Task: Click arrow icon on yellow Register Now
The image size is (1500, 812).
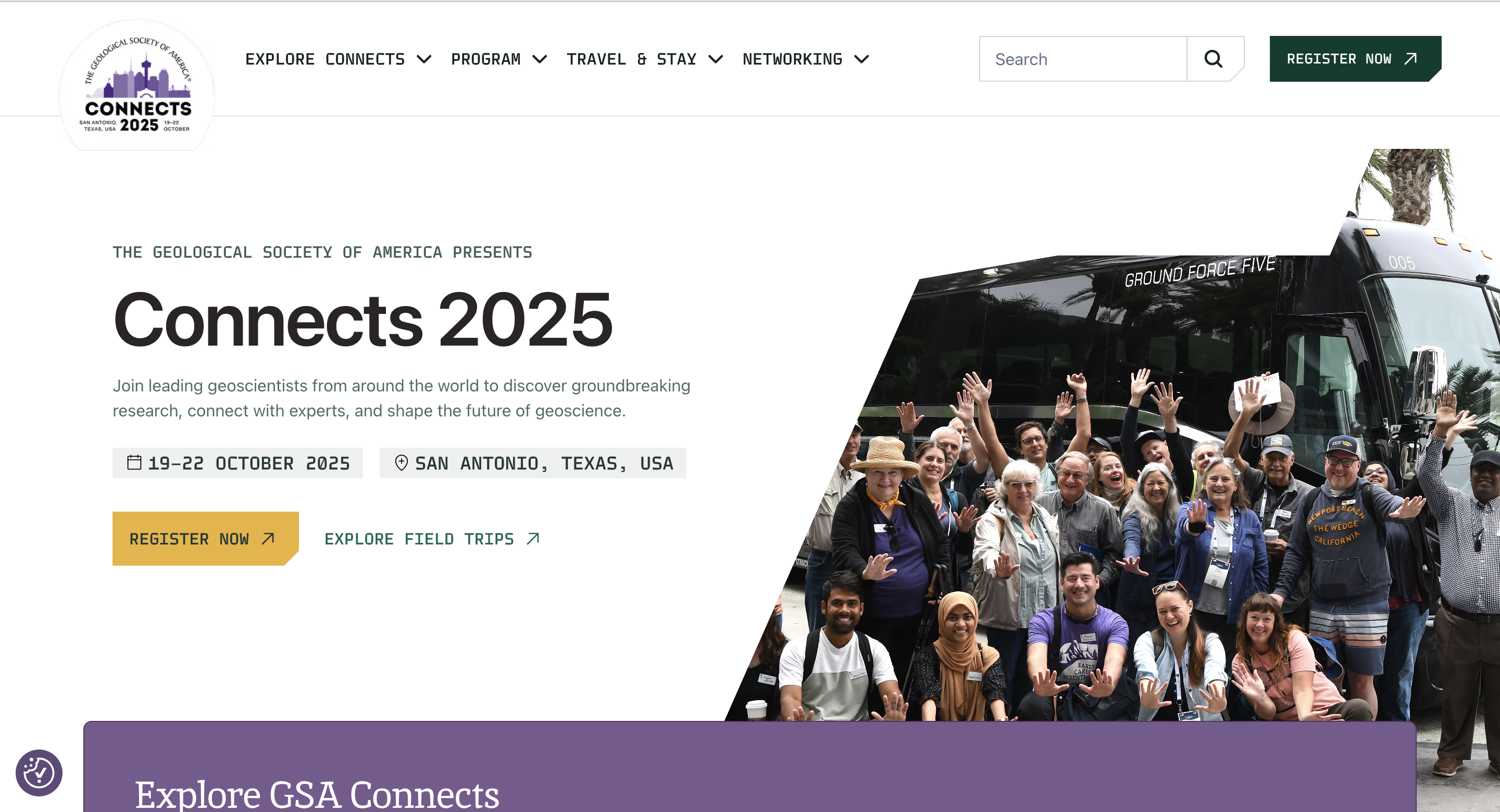Action: 268,538
